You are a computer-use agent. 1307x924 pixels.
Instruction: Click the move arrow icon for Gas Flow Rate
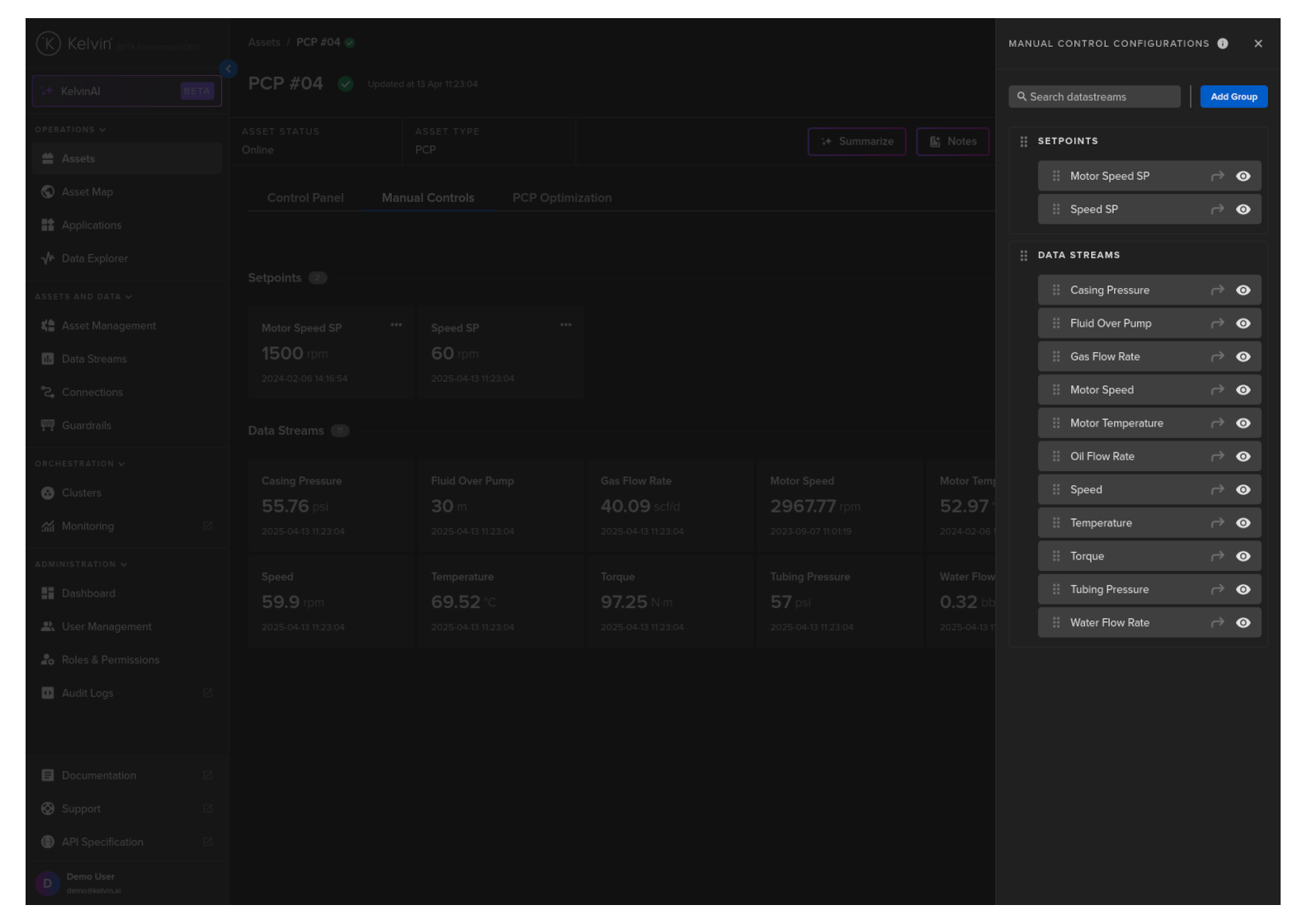pyautogui.click(x=1217, y=357)
